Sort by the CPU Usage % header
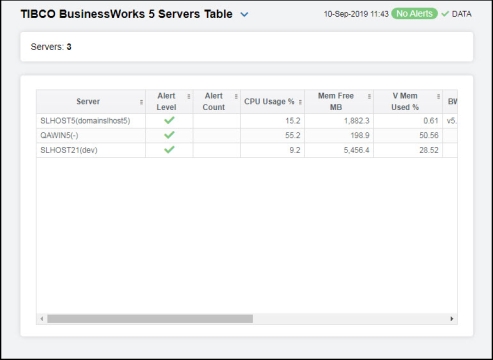This screenshot has width=493, height=360. [269, 102]
